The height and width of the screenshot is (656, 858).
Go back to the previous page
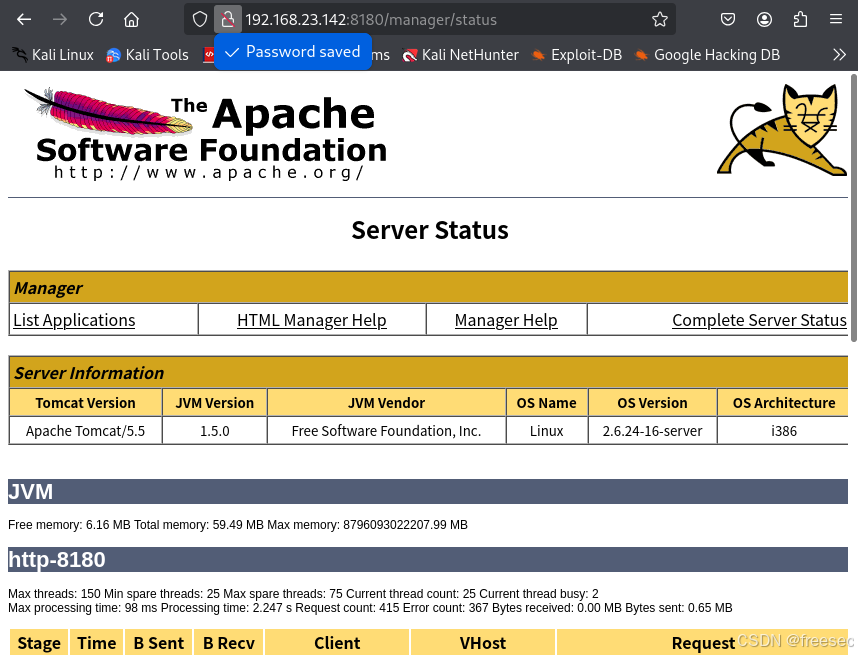click(x=24, y=20)
